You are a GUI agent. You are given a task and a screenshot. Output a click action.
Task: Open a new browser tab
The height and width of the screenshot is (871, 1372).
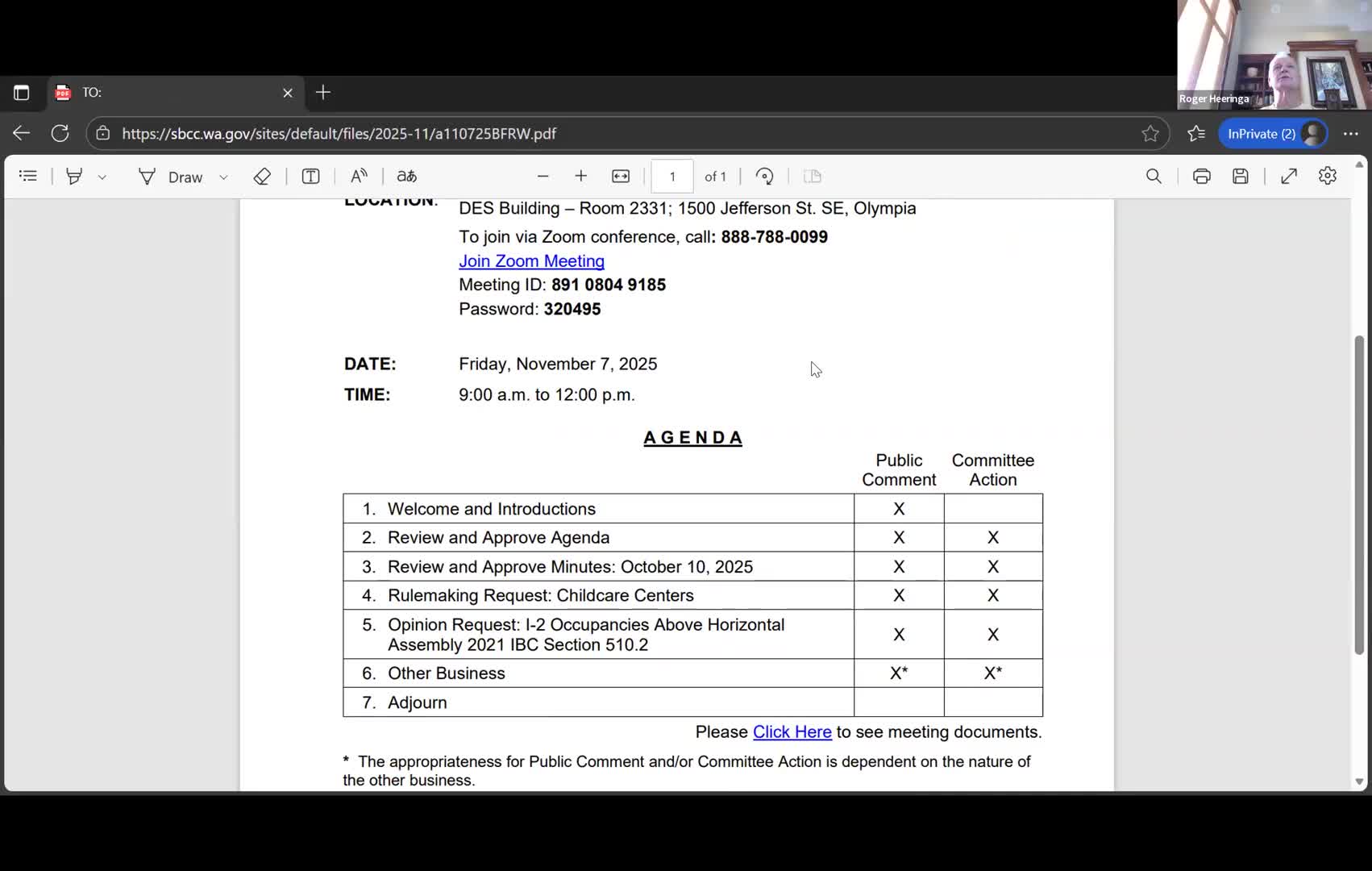tap(323, 93)
